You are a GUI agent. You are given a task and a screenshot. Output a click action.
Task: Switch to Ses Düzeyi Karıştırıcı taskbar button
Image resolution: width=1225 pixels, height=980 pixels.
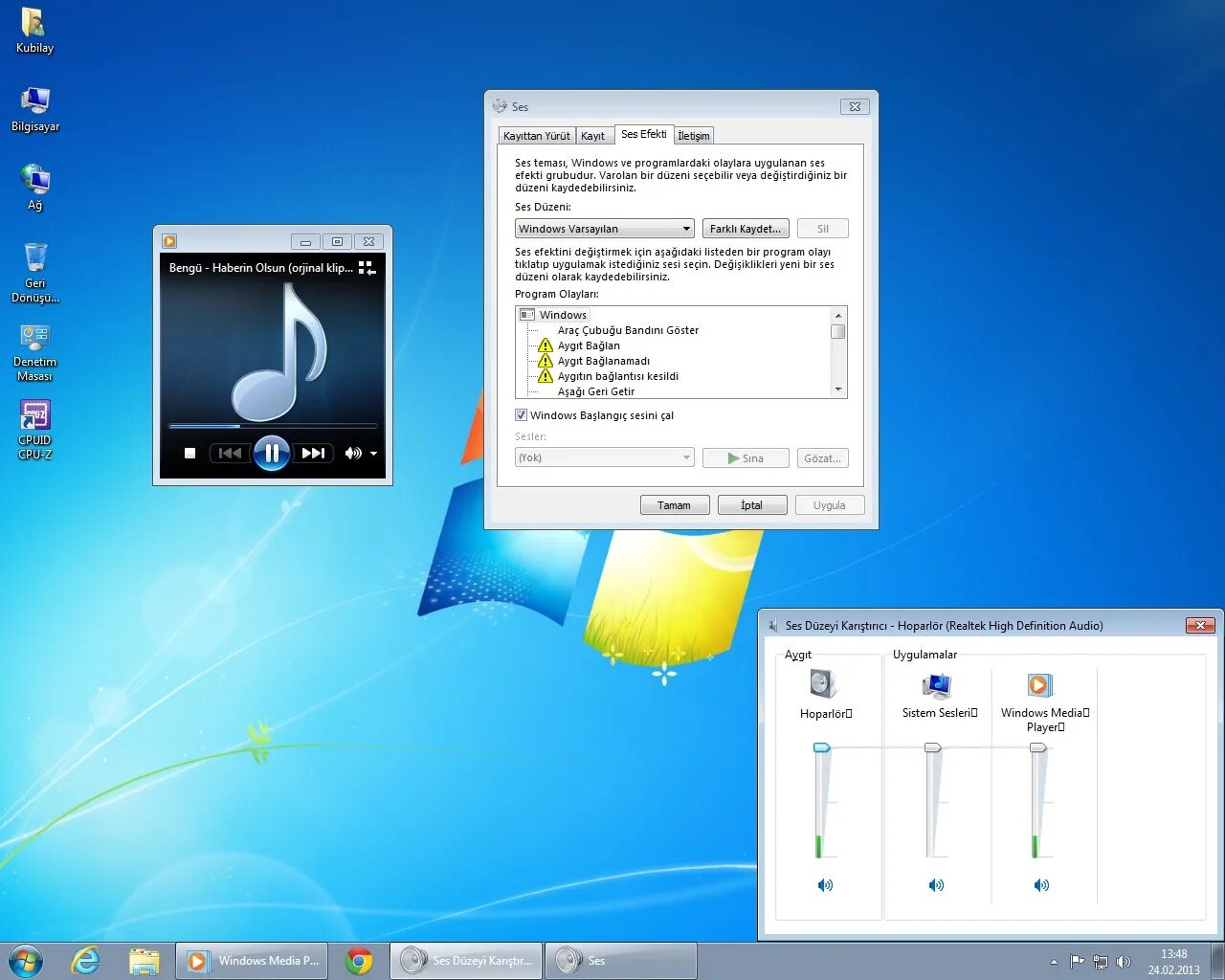(x=466, y=961)
